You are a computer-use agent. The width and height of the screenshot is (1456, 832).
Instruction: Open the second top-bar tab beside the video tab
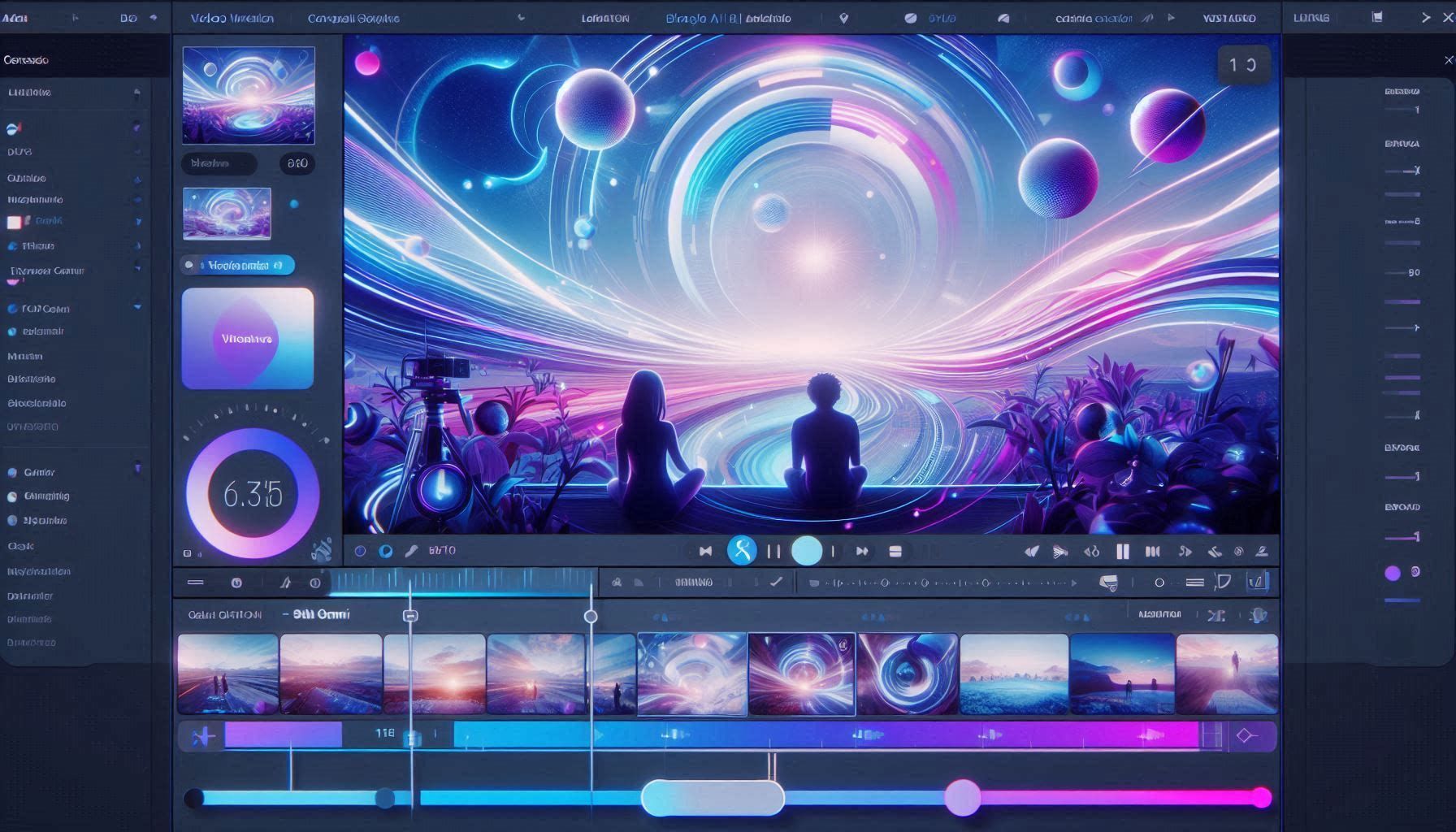[x=353, y=18]
